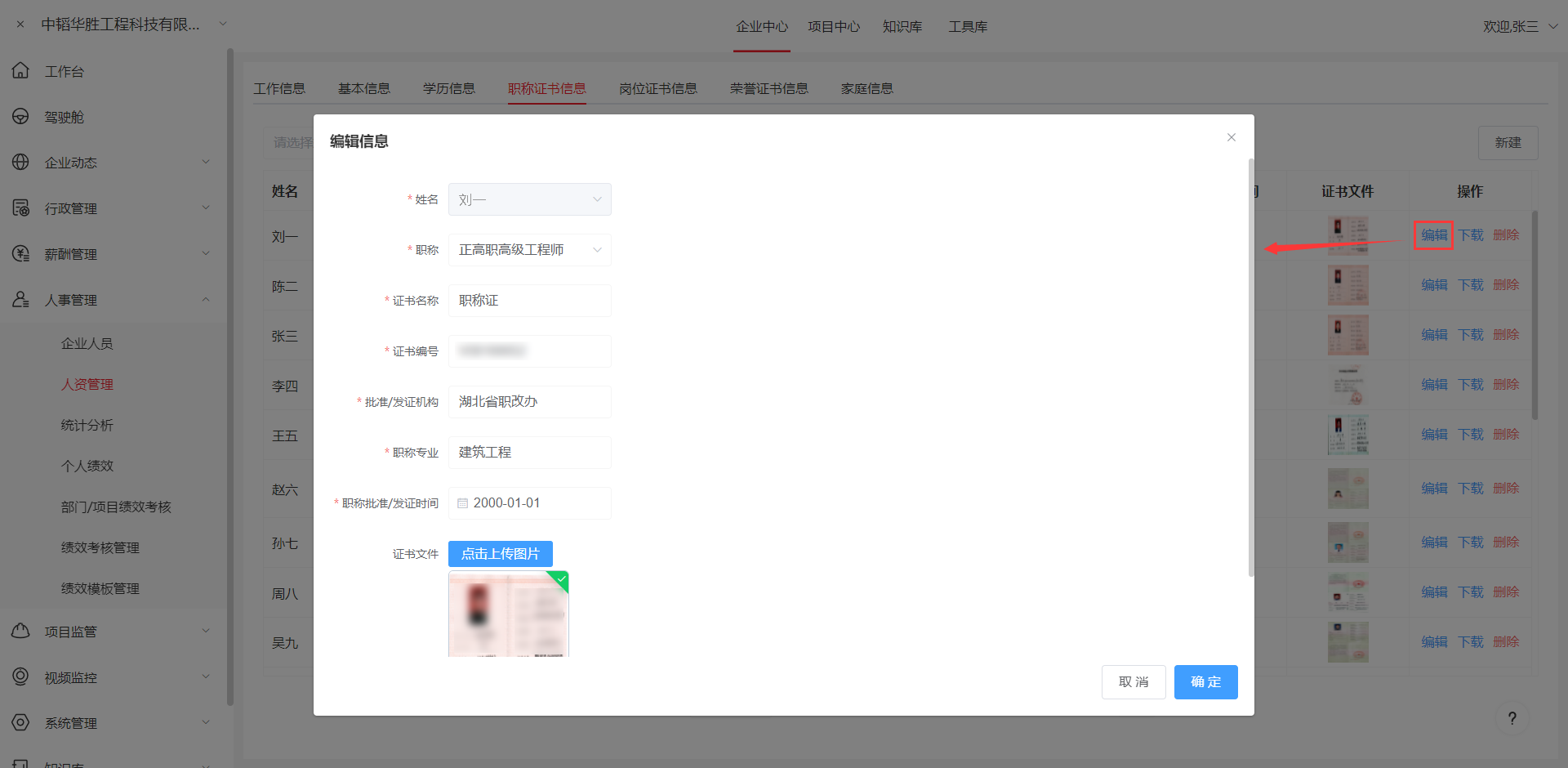Click the 驾驶舱 steering wheel icon

[21, 117]
